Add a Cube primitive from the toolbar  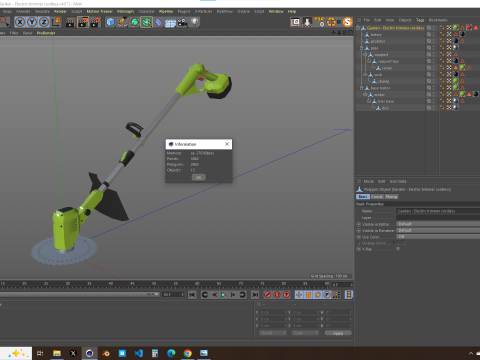(110, 22)
